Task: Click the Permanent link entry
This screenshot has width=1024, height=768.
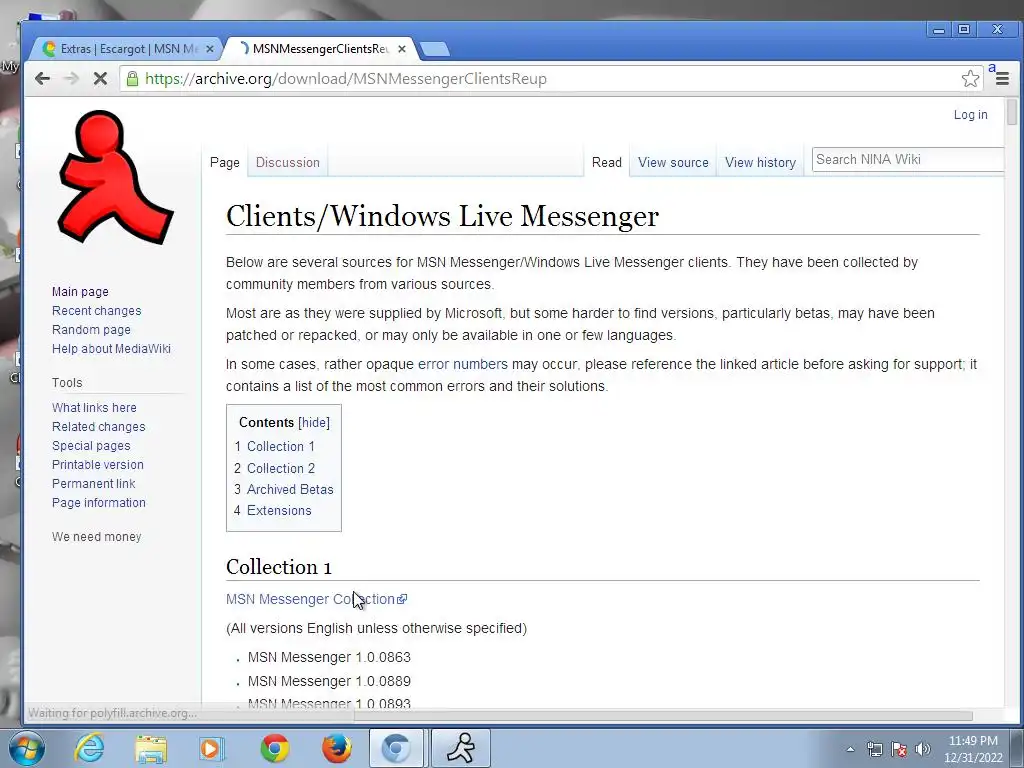Action: pos(93,483)
